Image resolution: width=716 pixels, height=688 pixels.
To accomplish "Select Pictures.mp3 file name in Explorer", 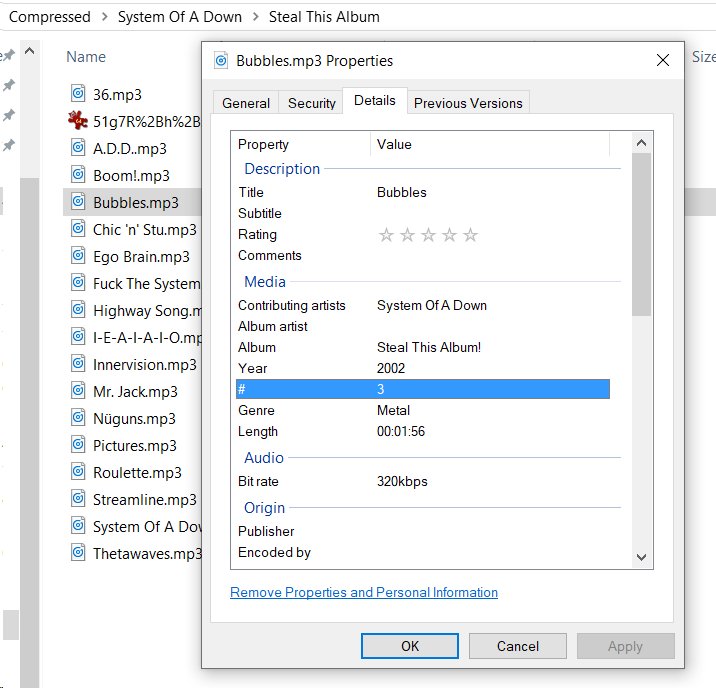I will click(x=135, y=445).
